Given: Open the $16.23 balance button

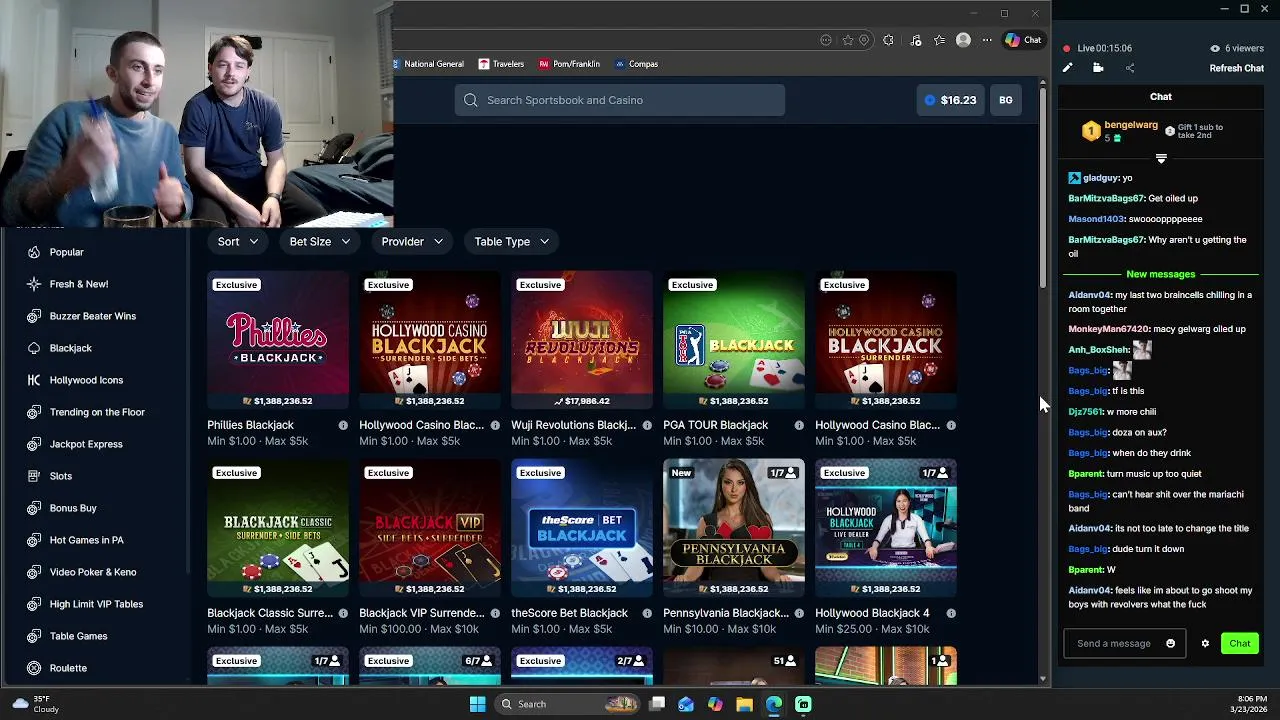Looking at the screenshot, I should pos(950,100).
